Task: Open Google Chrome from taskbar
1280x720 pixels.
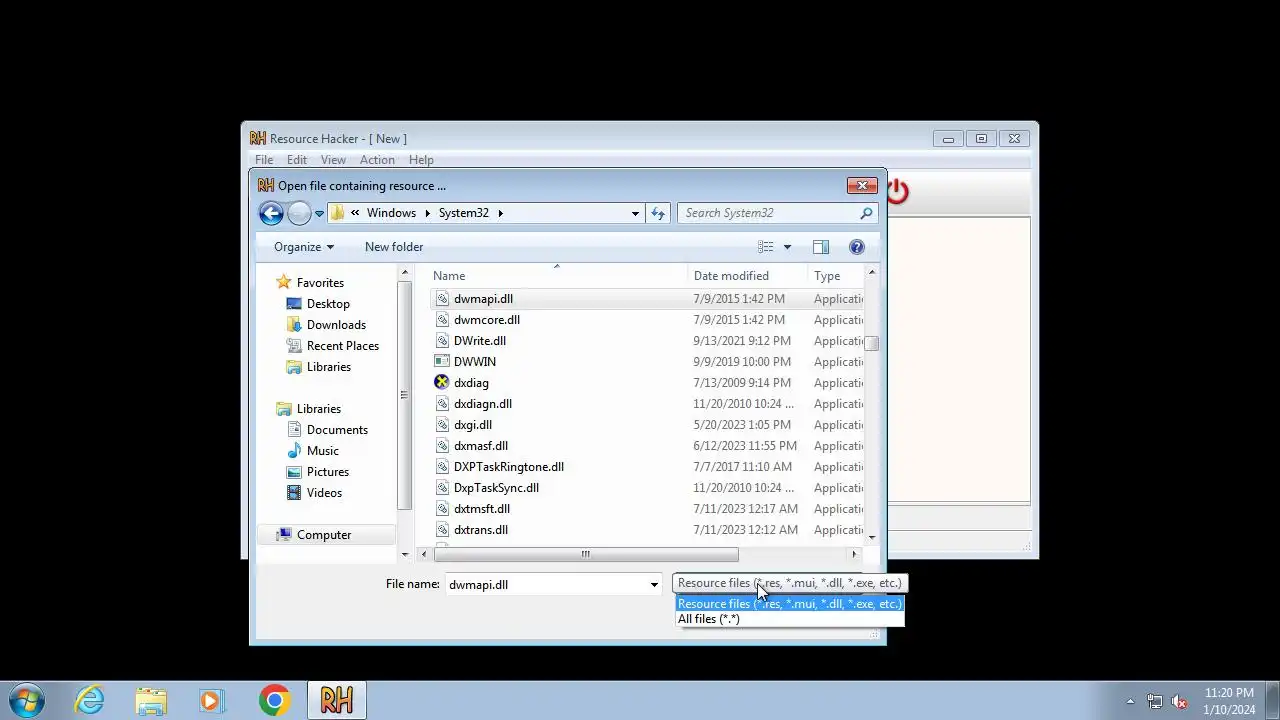Action: pyautogui.click(x=274, y=700)
